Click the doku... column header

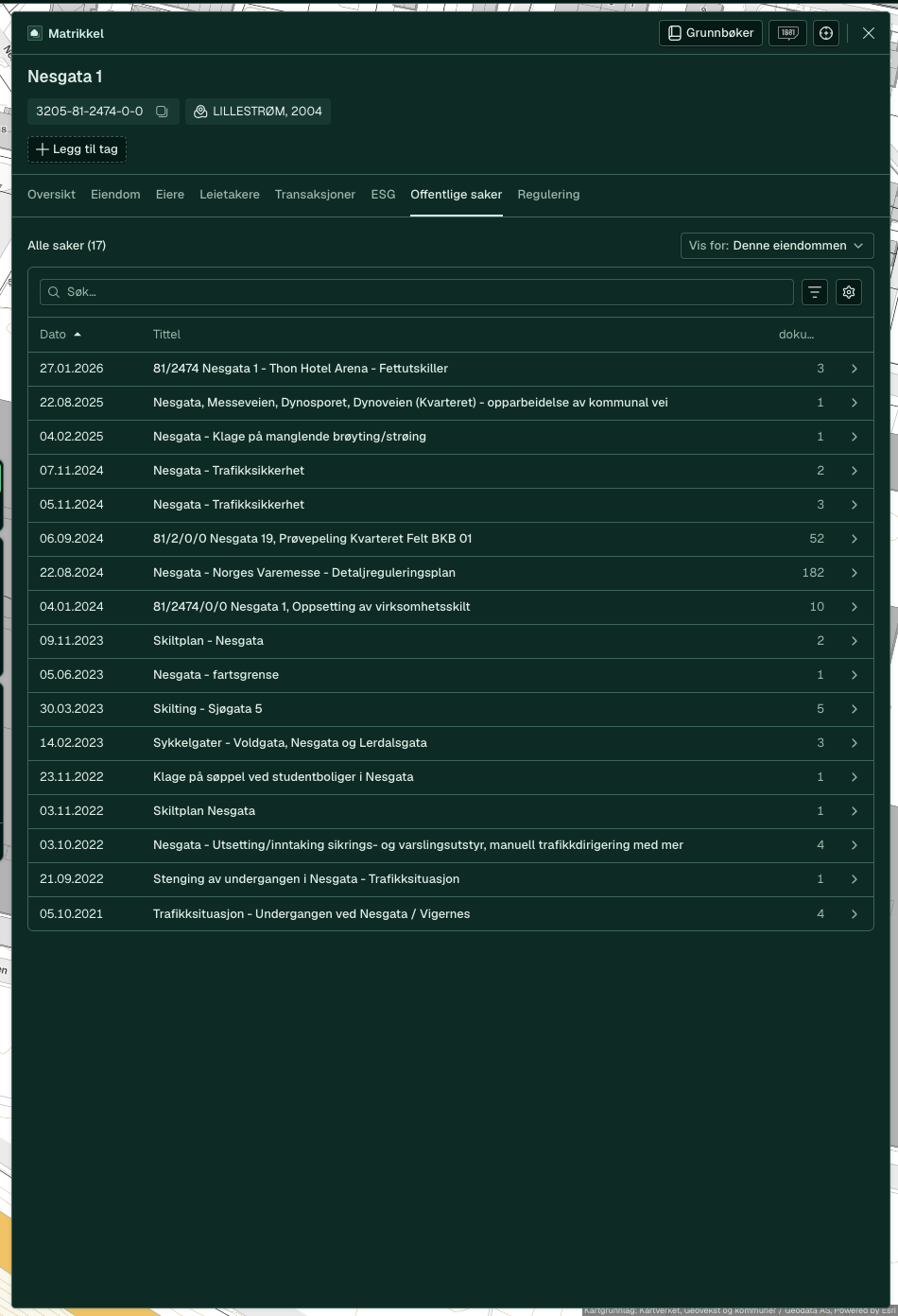(x=796, y=335)
